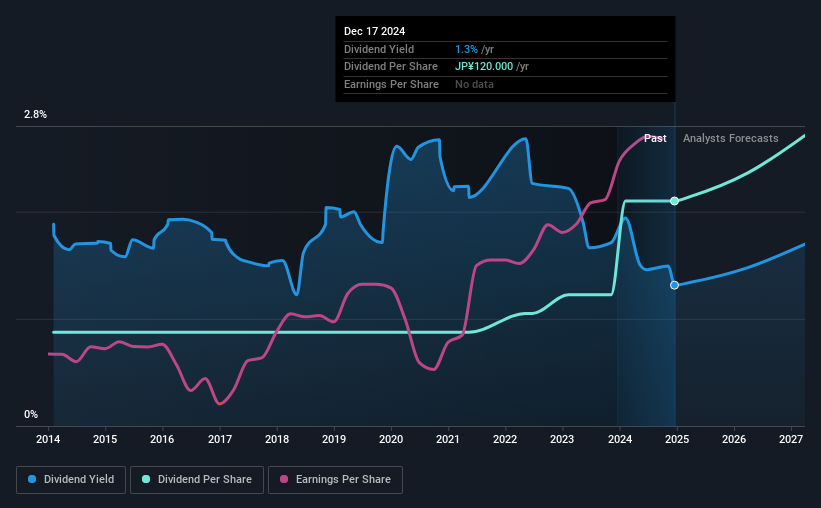Select the 2025 year label on the axis
This screenshot has width=821, height=508.
tap(676, 439)
